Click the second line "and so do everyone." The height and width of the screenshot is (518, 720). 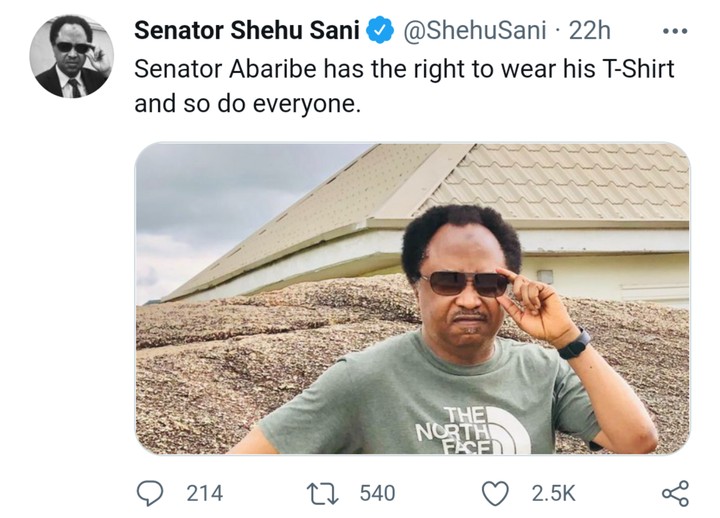pyautogui.click(x=246, y=104)
